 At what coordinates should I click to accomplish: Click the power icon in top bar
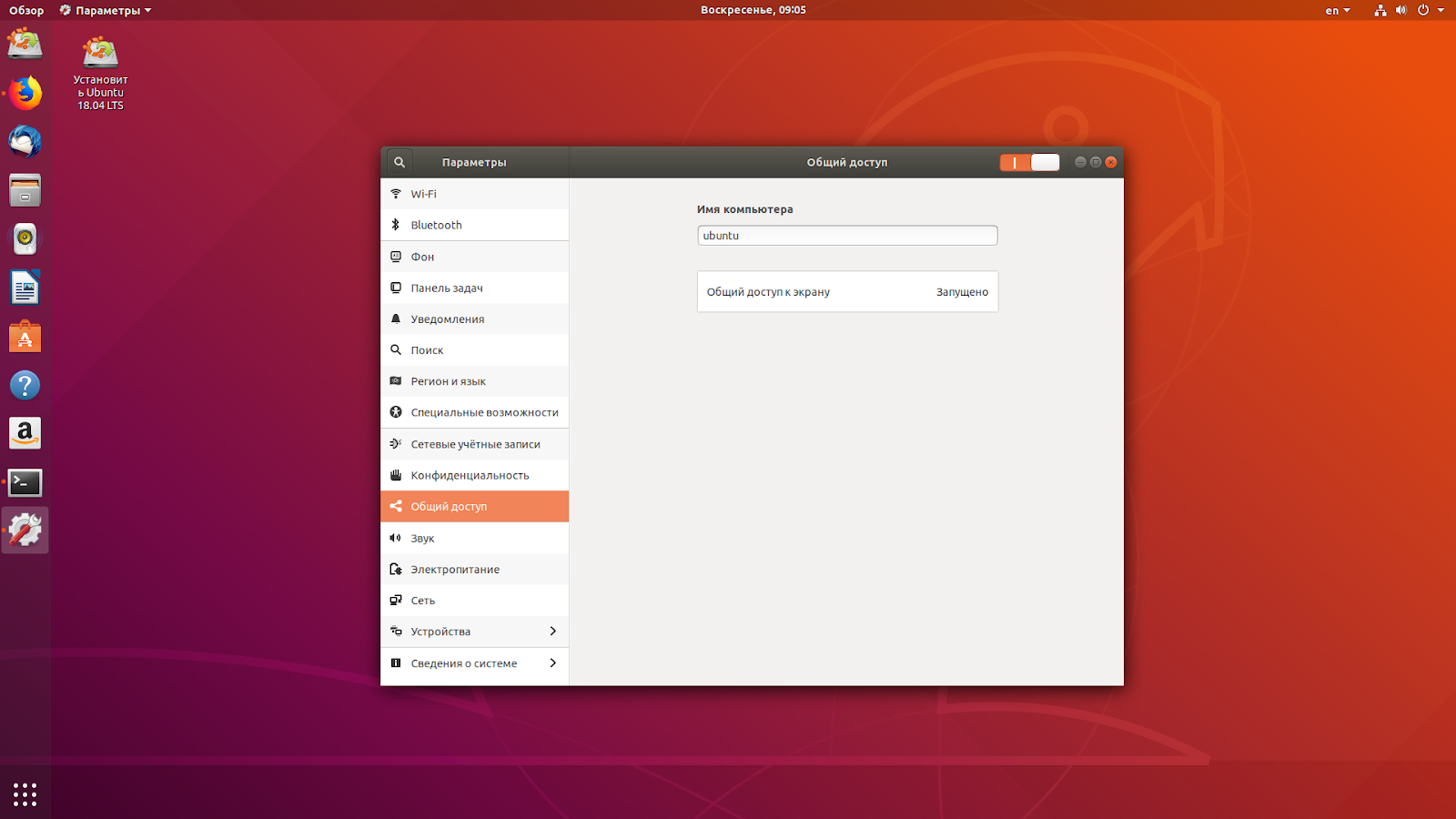pyautogui.click(x=1423, y=10)
